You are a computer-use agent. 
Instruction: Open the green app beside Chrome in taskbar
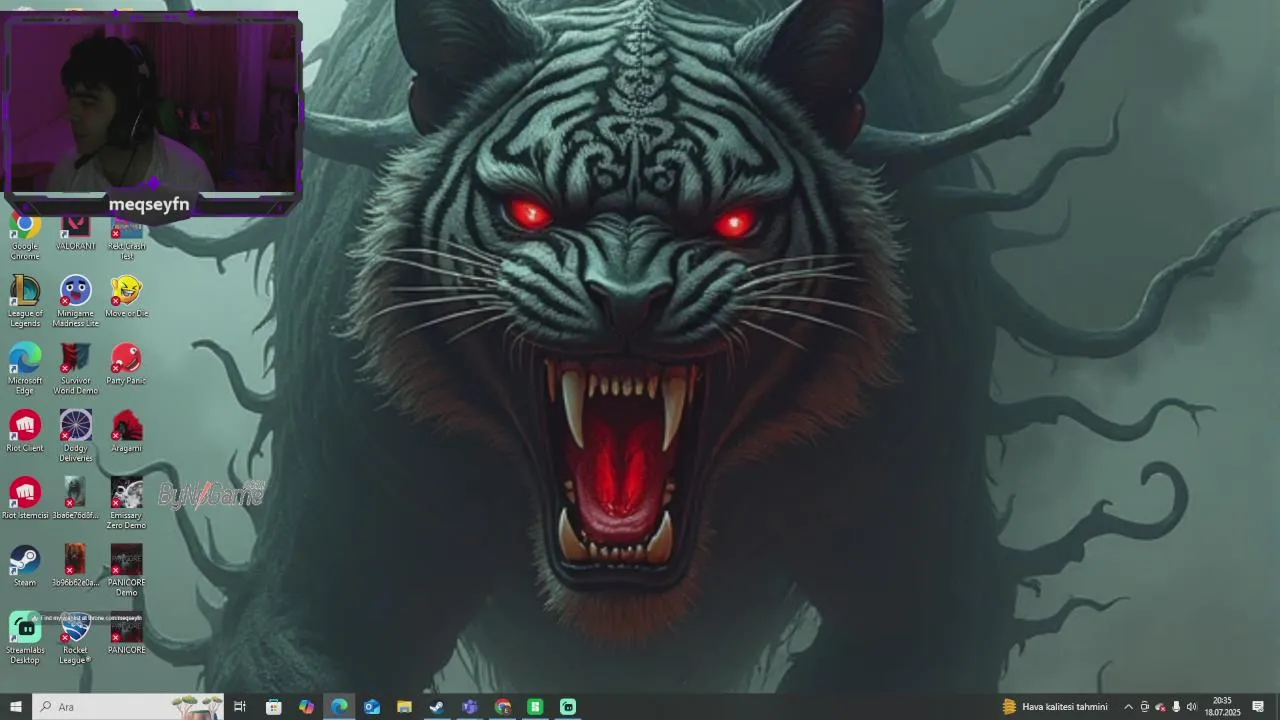pyautogui.click(x=535, y=707)
